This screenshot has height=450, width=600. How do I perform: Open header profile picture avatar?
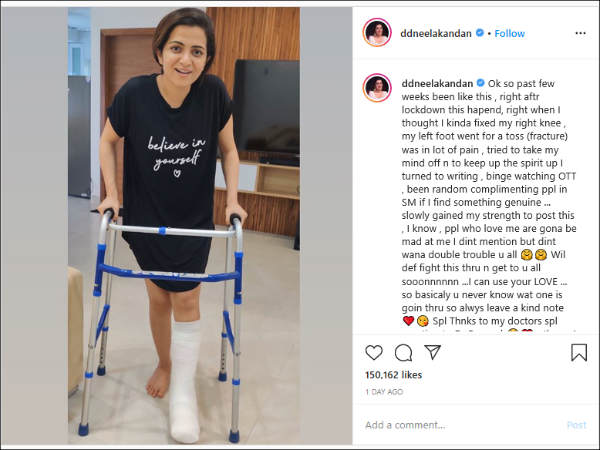tap(377, 33)
